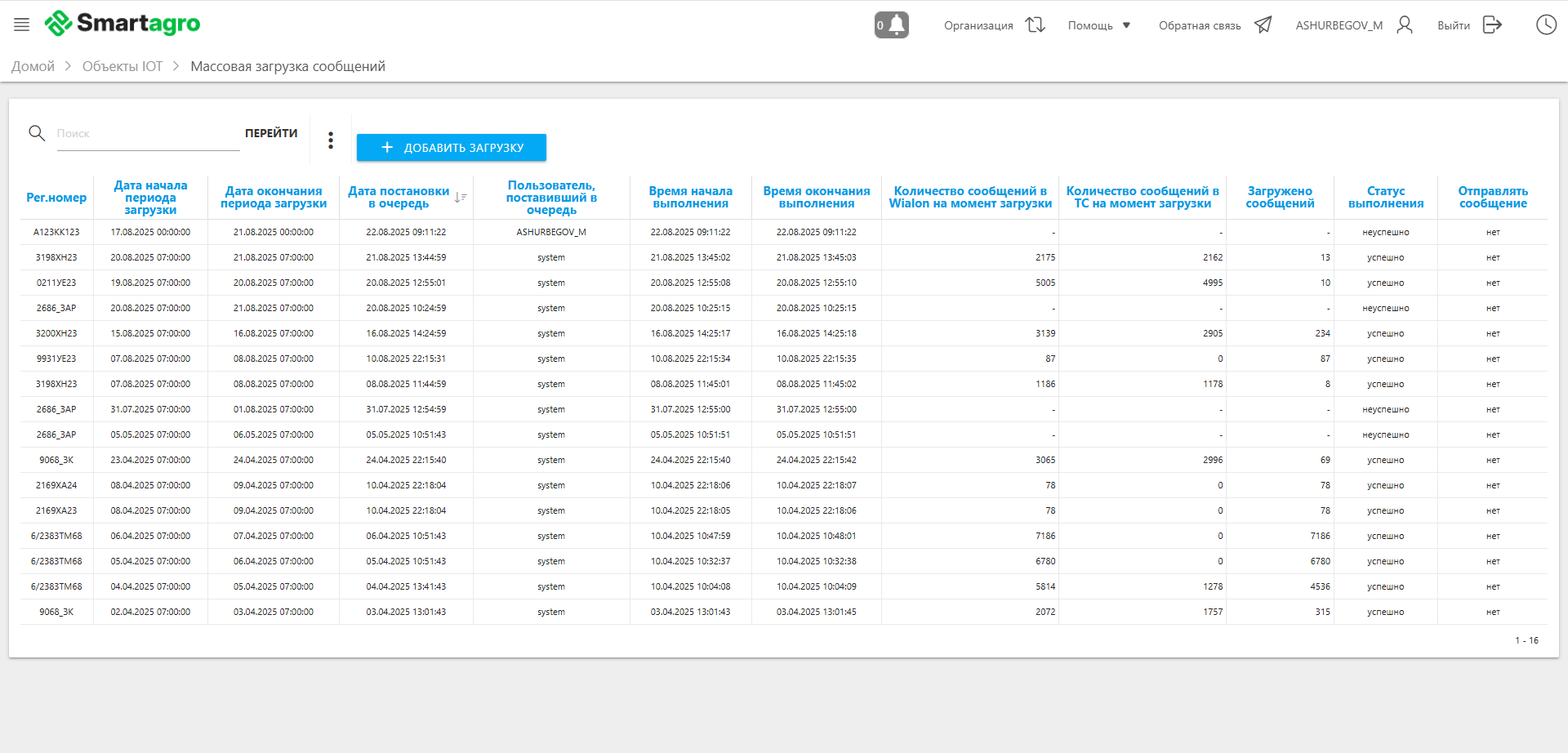
Task: Click the search magnifier icon
Action: pyautogui.click(x=37, y=133)
